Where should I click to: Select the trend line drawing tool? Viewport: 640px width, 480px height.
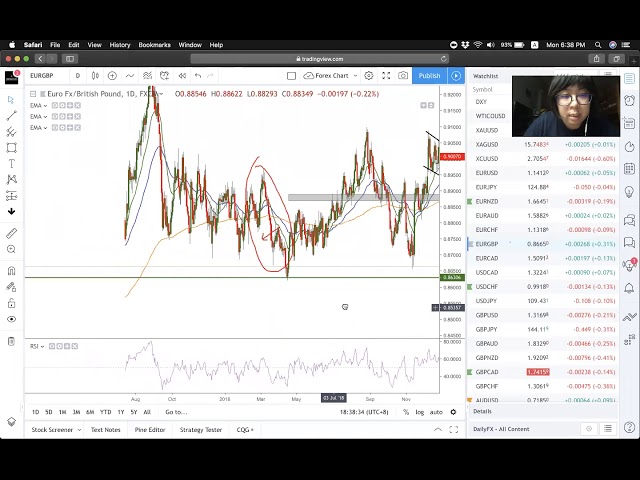click(x=11, y=116)
